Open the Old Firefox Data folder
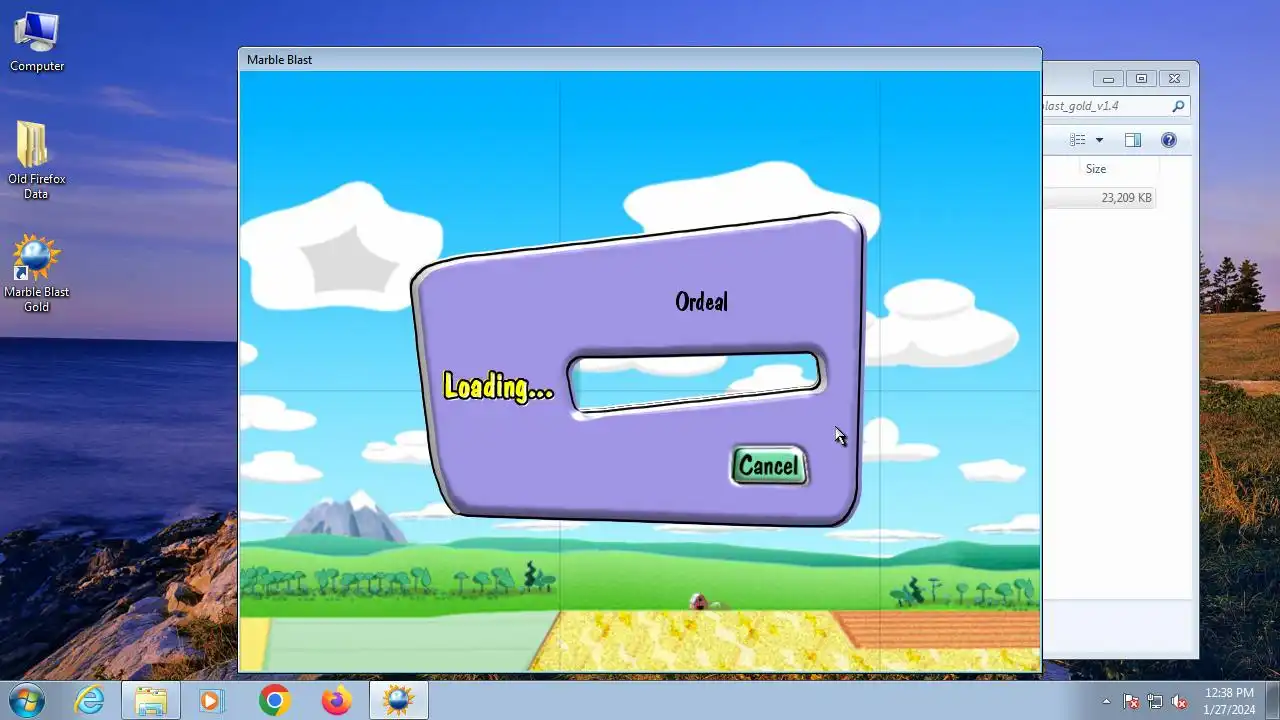This screenshot has width=1280, height=720. coord(37,160)
